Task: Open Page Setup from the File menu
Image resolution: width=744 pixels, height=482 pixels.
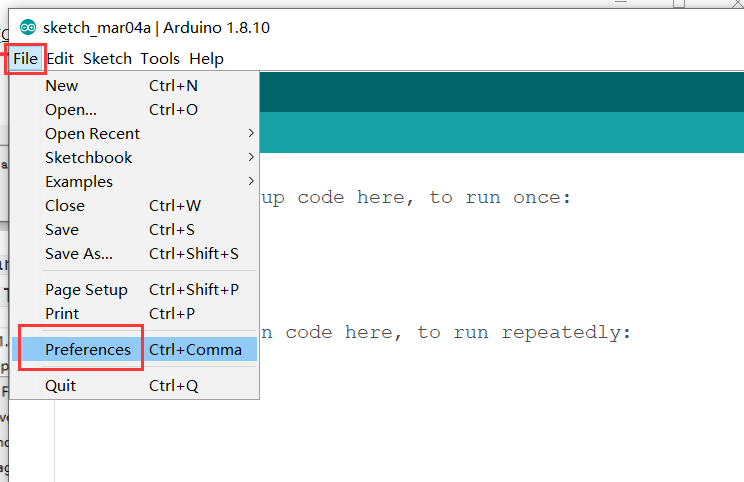Action: (x=86, y=290)
